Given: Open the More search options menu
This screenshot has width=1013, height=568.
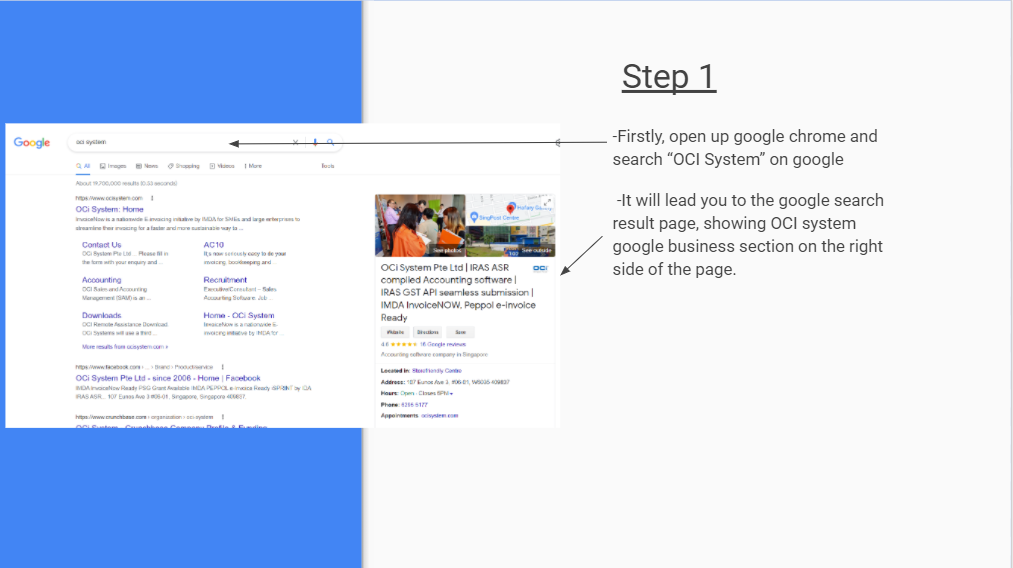Looking at the screenshot, I should [x=253, y=166].
